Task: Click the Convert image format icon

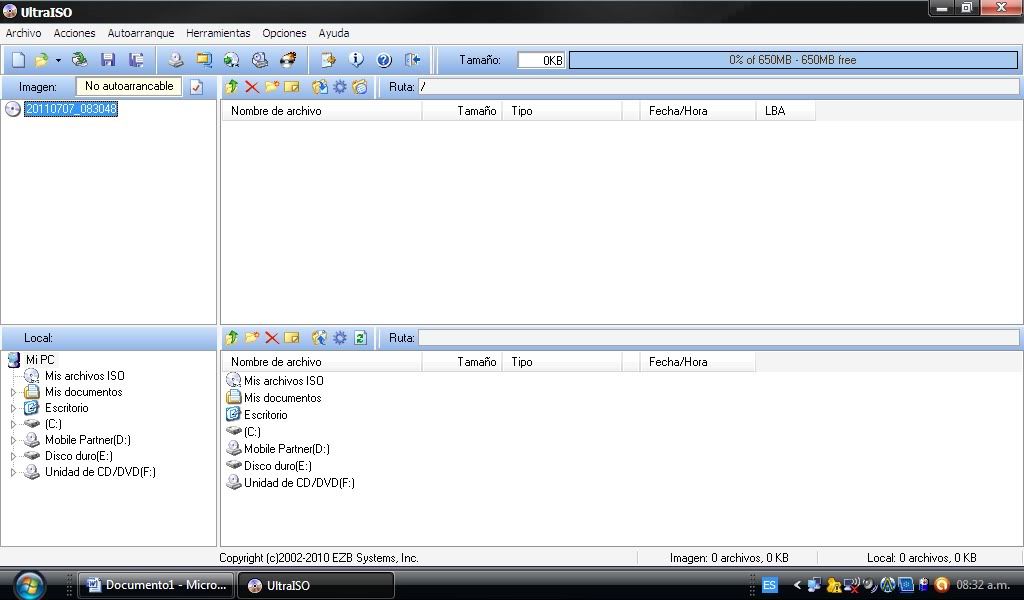Action: 204,60
